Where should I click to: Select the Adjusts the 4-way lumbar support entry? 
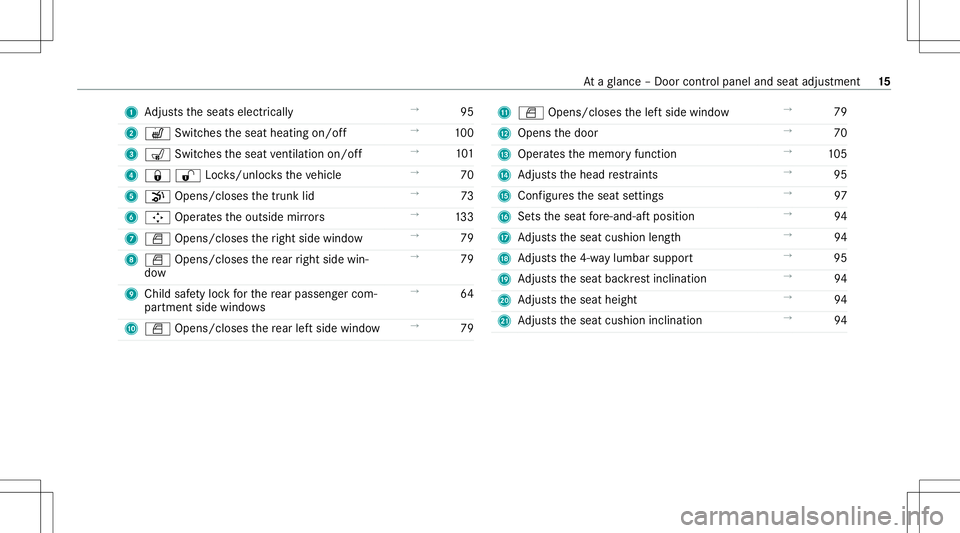pyautogui.click(x=605, y=258)
